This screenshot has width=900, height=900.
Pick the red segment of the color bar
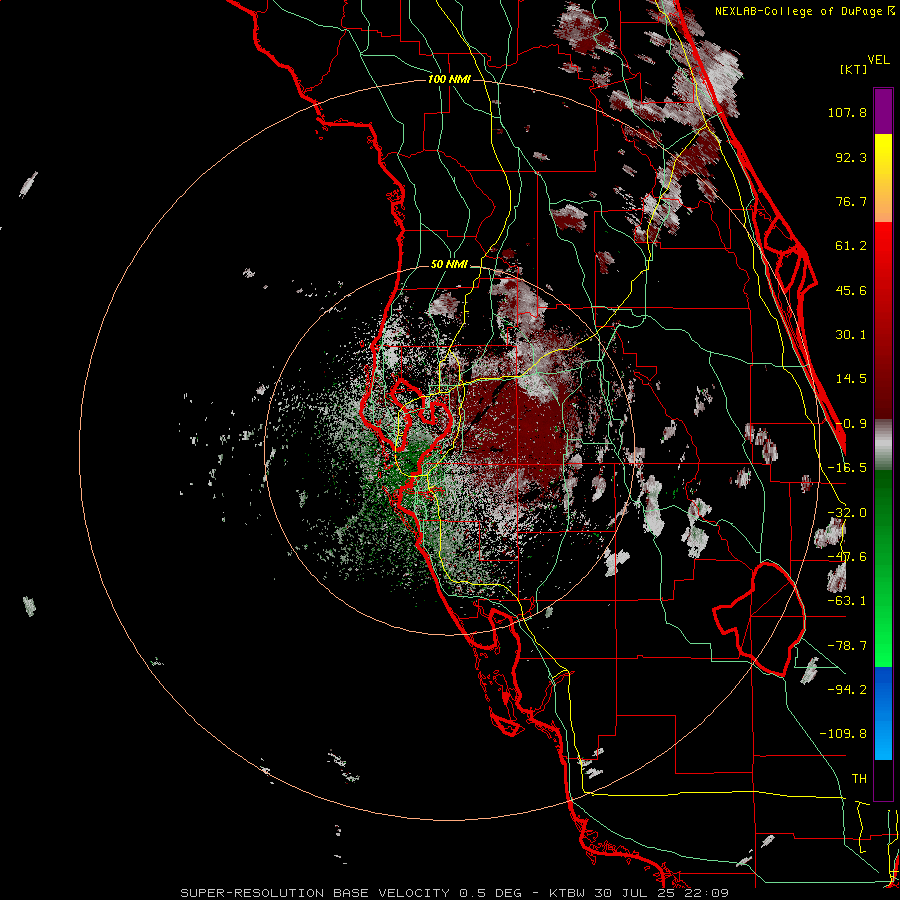[x=883, y=320]
